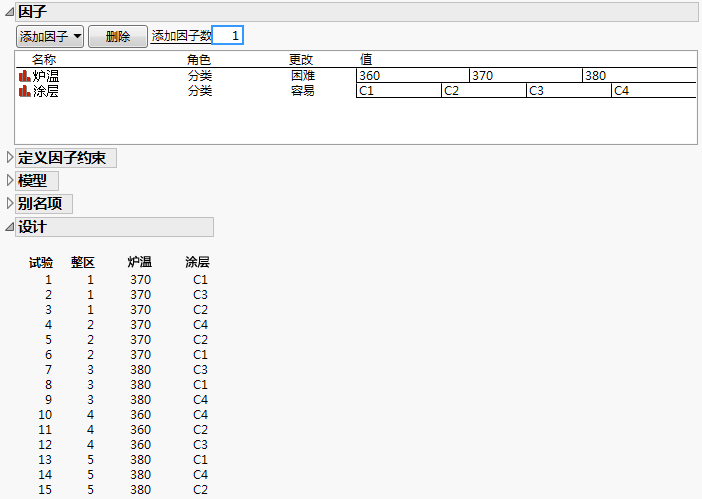Click 炉温 value 370 in run 5
This screenshot has height=499, width=702.
(x=141, y=340)
